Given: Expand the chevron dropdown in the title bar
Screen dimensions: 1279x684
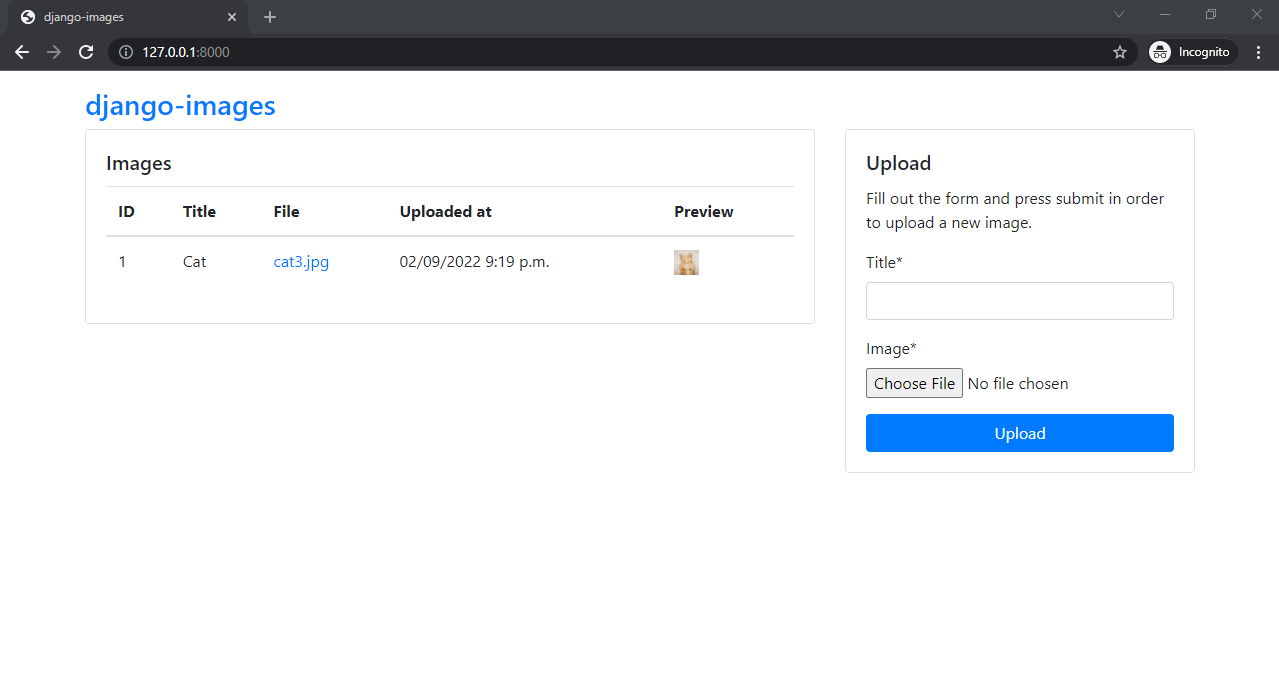Looking at the screenshot, I should (1118, 15).
